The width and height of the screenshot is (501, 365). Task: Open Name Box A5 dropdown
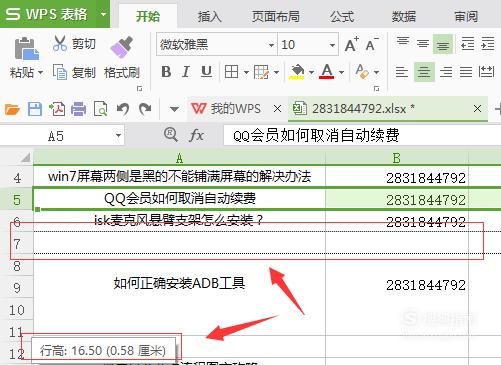click(118, 136)
